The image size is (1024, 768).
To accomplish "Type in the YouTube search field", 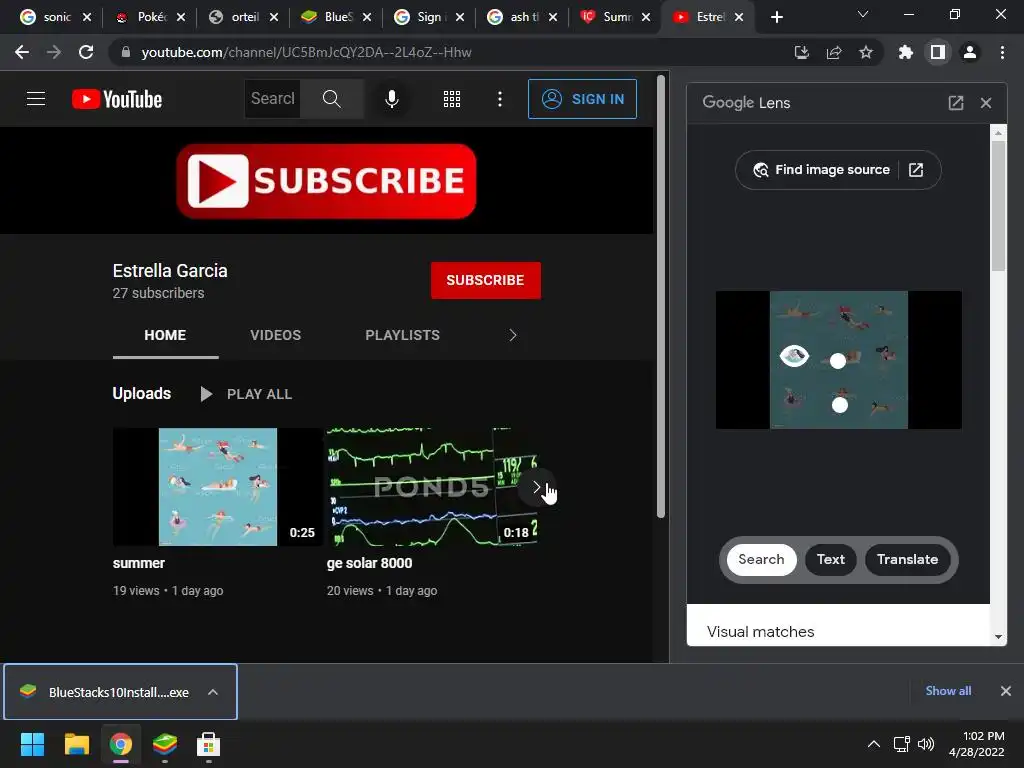I will click(x=272, y=99).
